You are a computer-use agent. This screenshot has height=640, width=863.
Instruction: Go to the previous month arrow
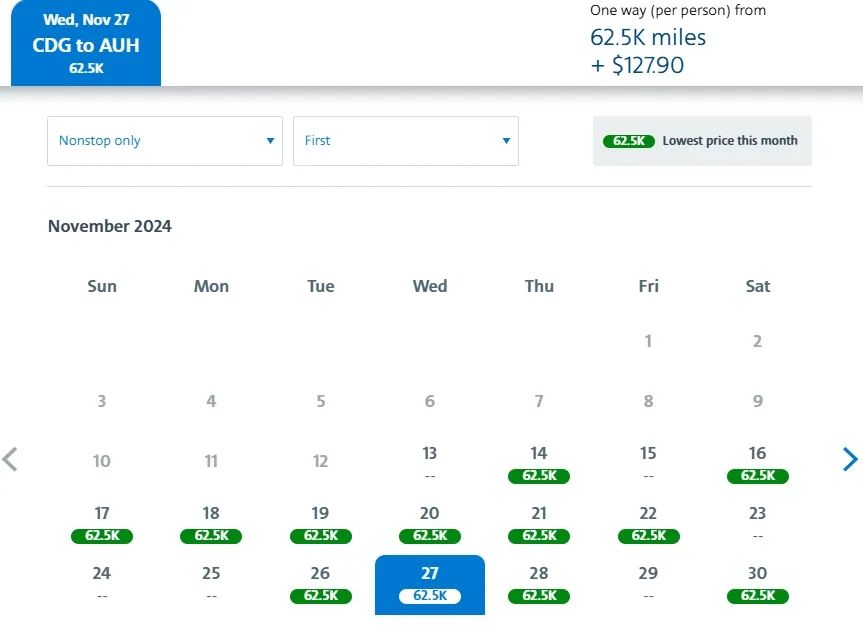coord(11,459)
